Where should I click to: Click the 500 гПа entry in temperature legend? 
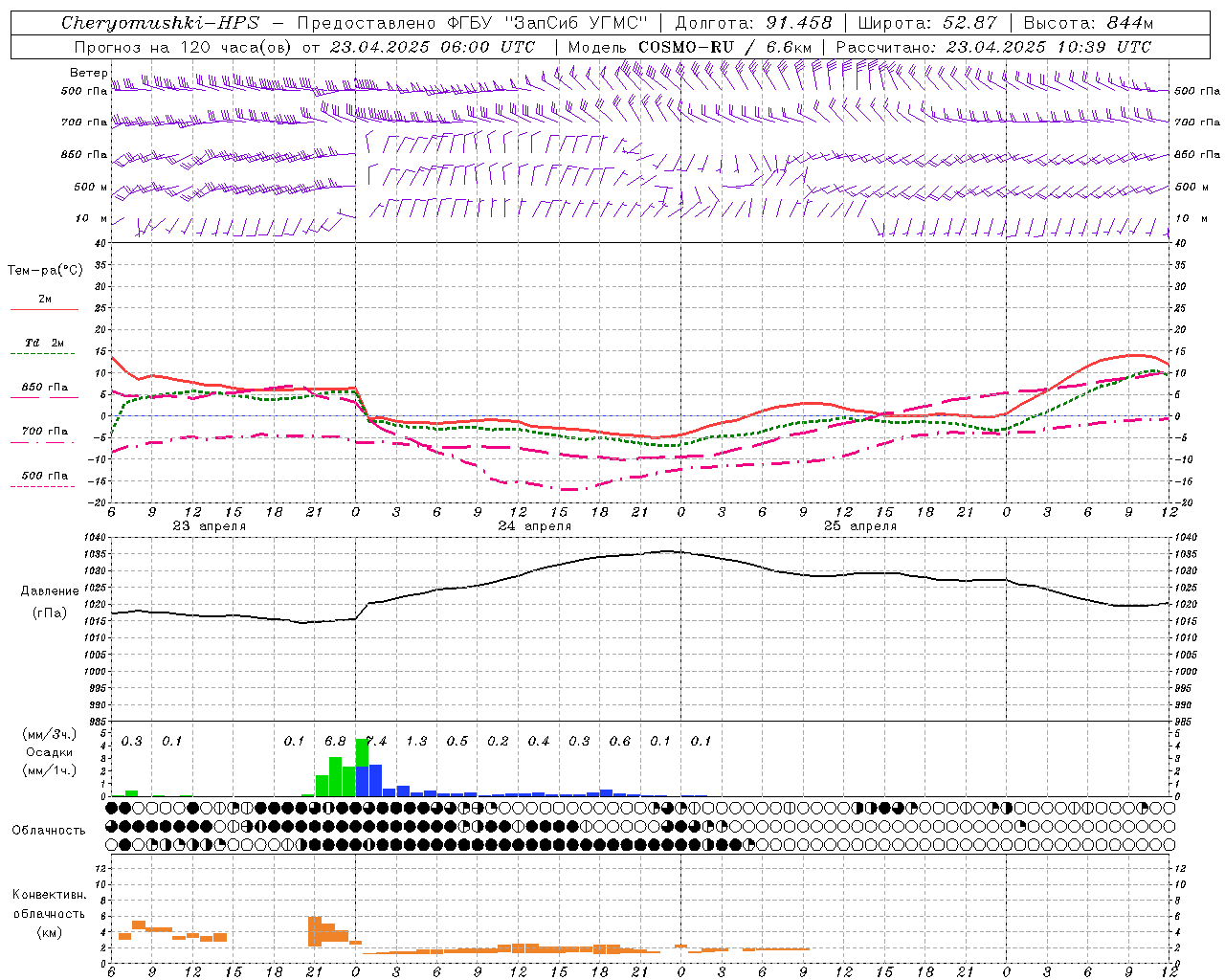click(44, 476)
